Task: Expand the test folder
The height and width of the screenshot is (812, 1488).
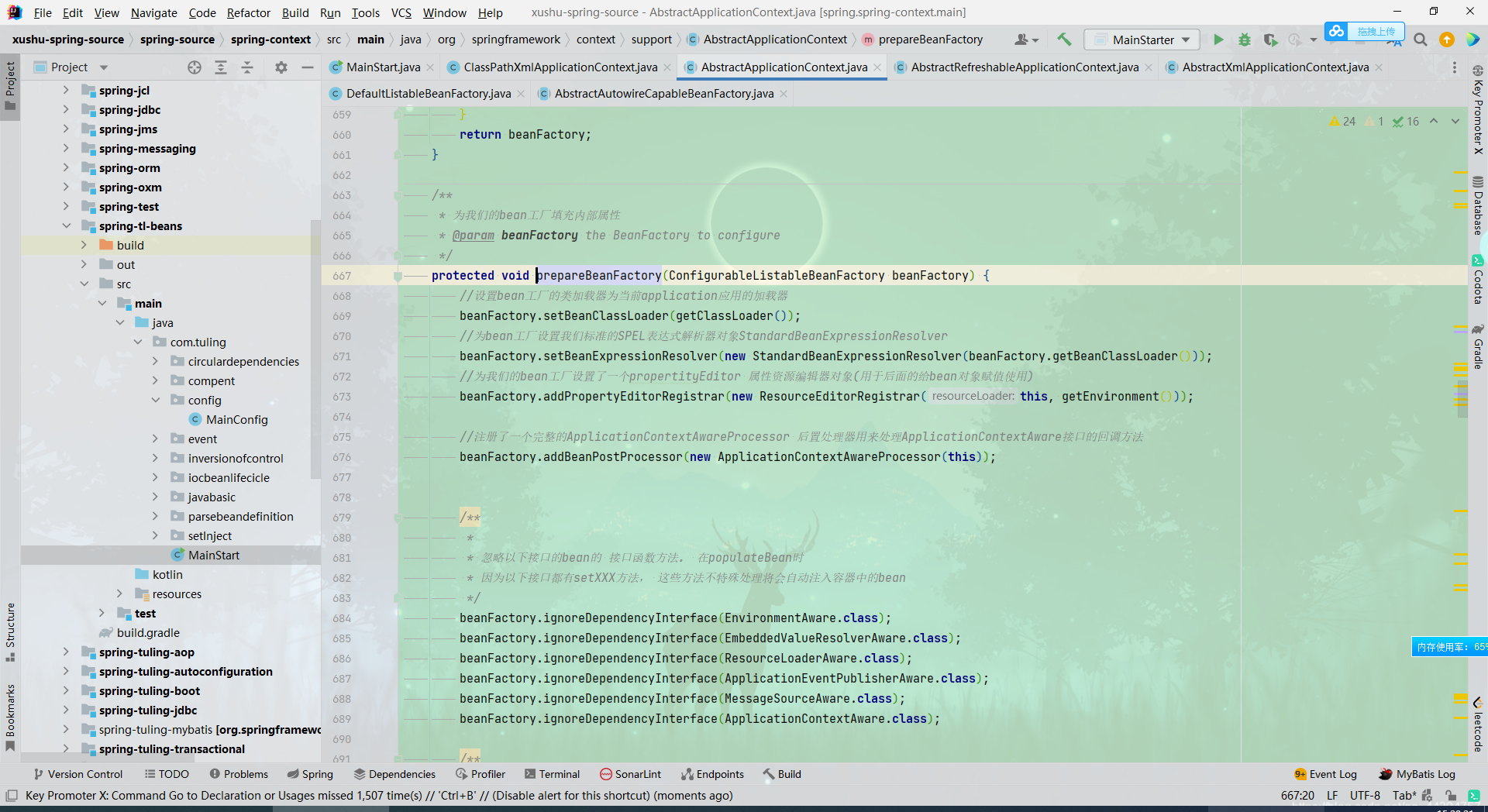Action: tap(102, 614)
